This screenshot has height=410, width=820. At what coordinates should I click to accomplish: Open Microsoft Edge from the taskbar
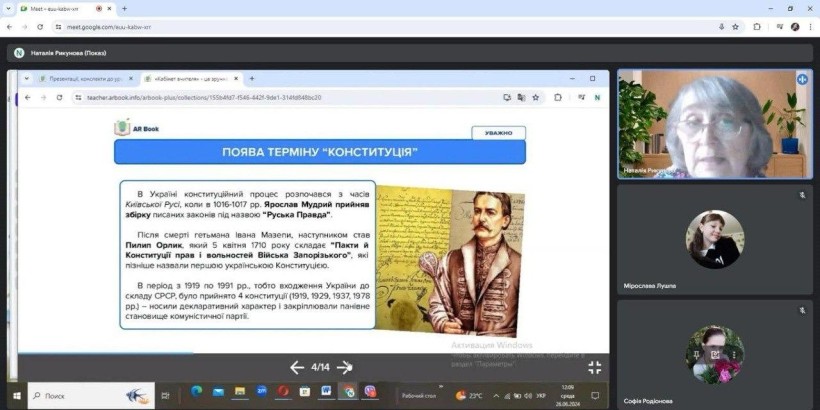point(197,391)
